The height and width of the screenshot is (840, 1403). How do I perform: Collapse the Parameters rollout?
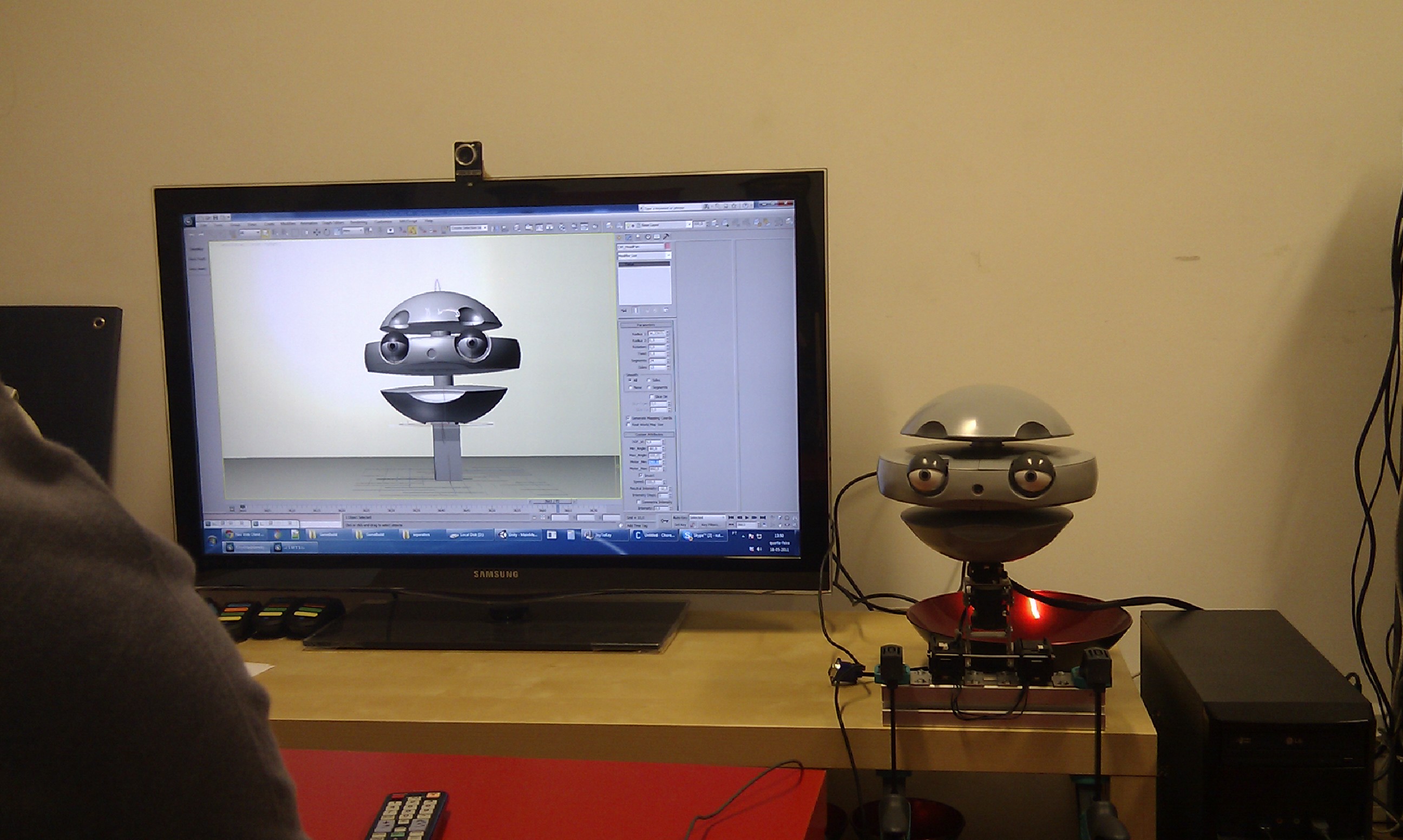point(646,325)
